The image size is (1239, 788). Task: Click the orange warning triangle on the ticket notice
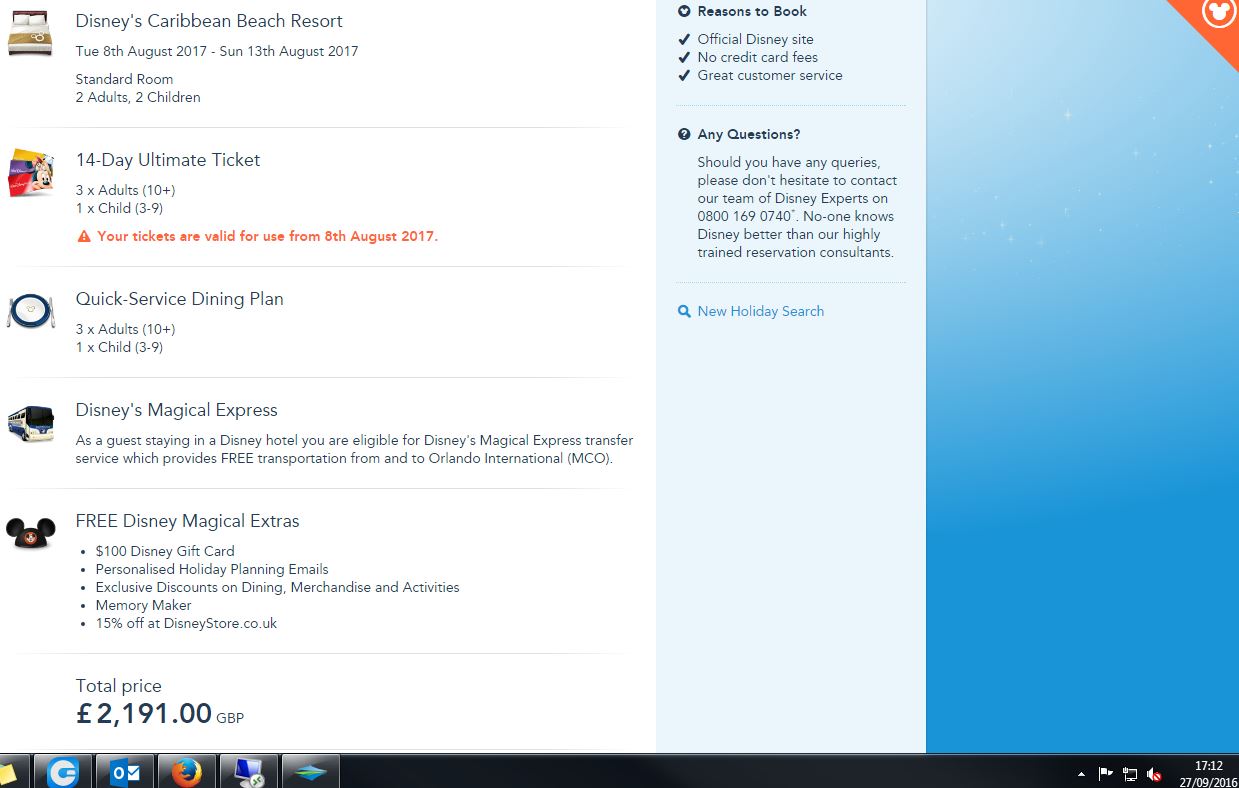point(84,237)
